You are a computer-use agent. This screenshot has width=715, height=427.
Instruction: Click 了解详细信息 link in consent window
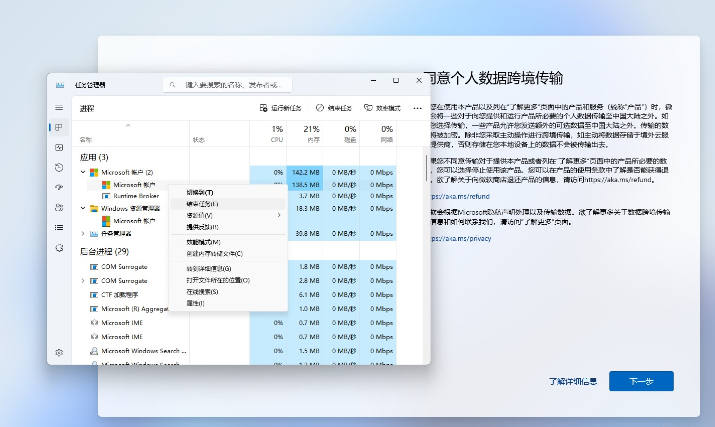(x=573, y=381)
